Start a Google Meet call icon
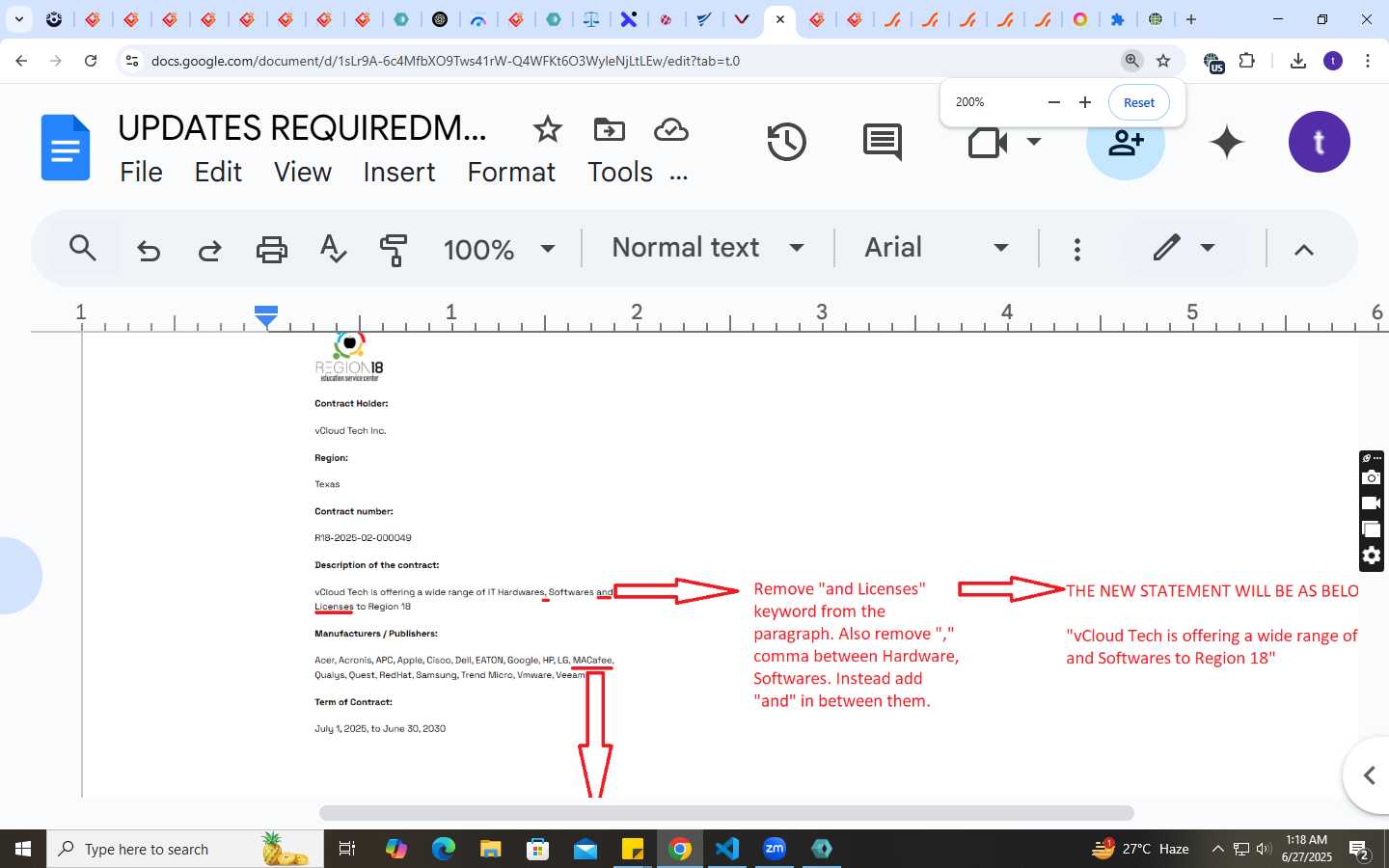1389x868 pixels. [x=988, y=143]
